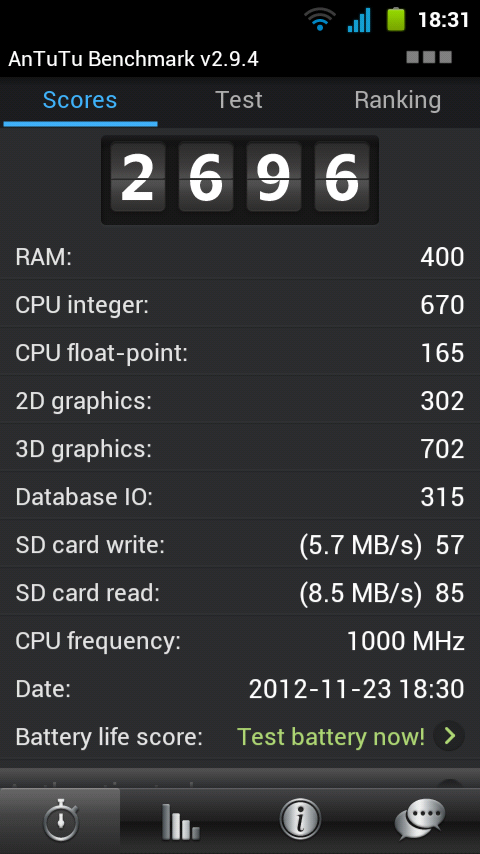Open the chat bubbles feedback icon
480x854 pixels.
pos(420,820)
